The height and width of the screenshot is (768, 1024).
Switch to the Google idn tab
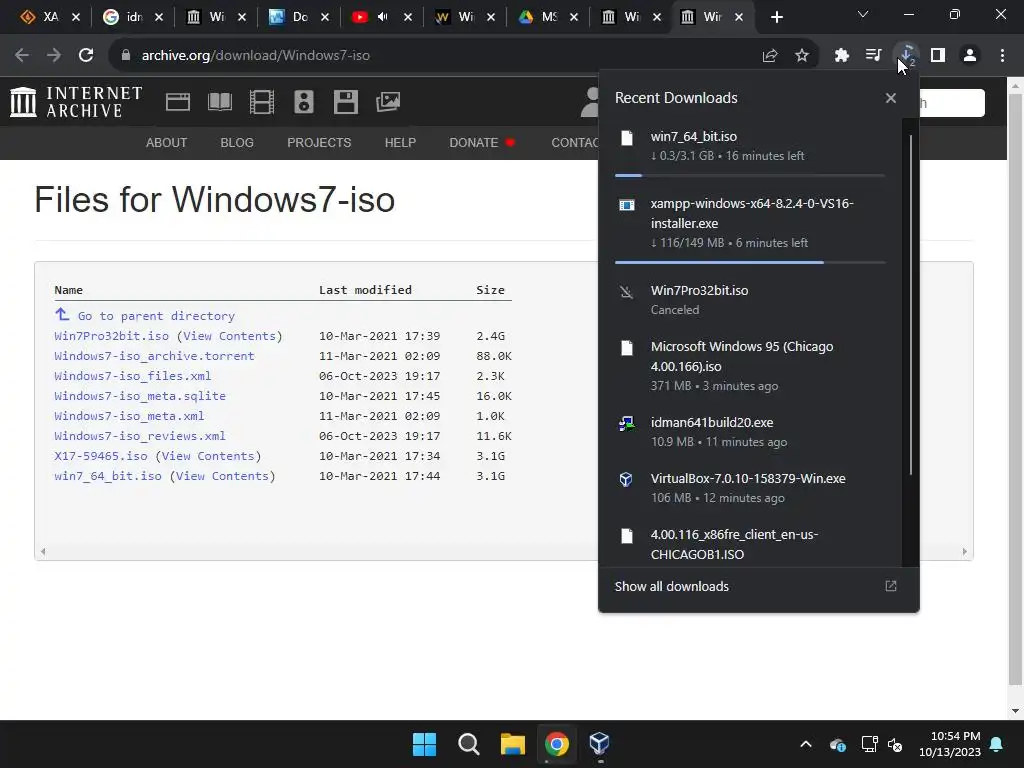tap(133, 17)
